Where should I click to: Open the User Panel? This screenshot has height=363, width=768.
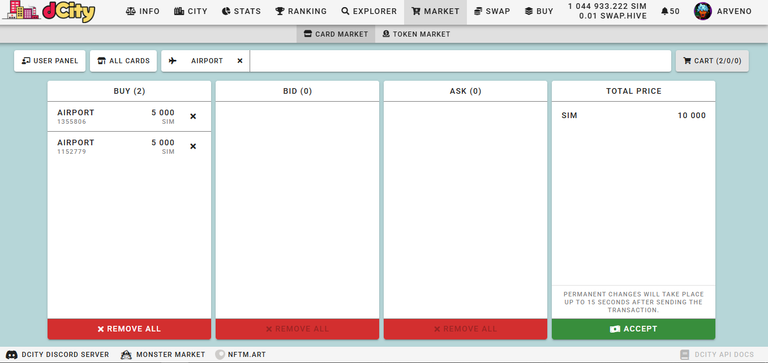(50, 61)
